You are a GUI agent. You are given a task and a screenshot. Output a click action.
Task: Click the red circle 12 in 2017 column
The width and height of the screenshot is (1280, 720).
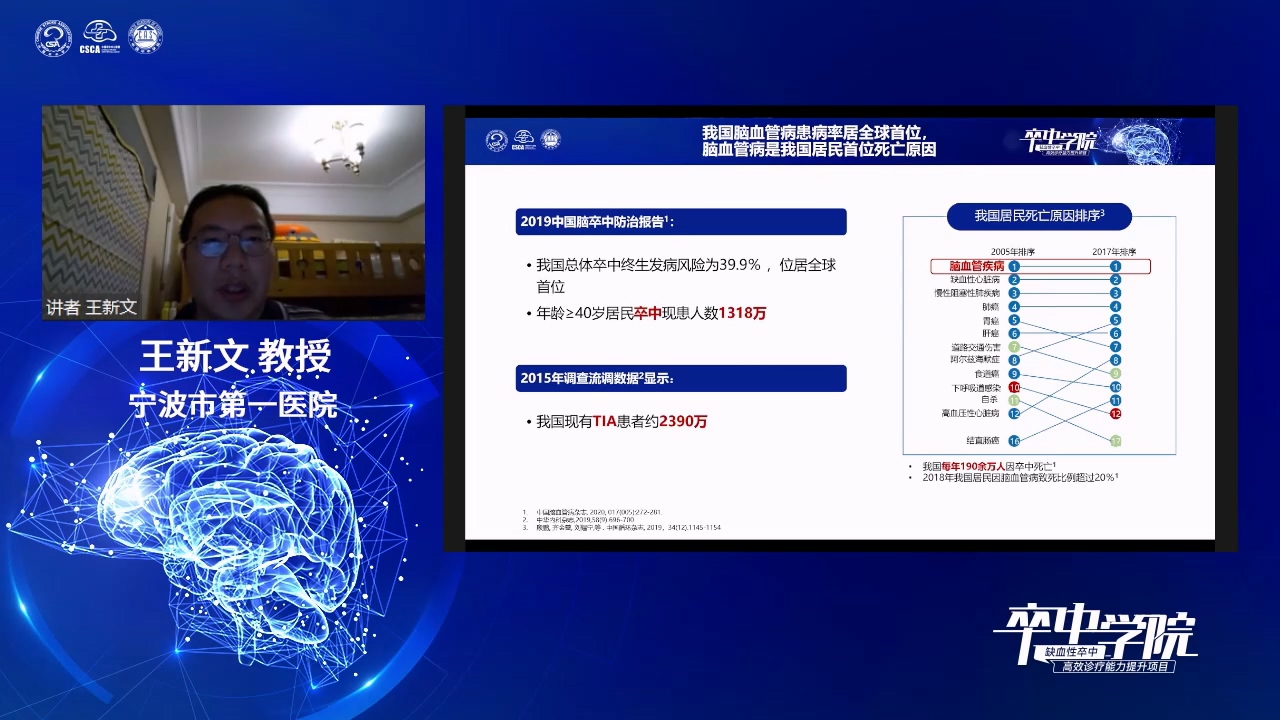1116,413
